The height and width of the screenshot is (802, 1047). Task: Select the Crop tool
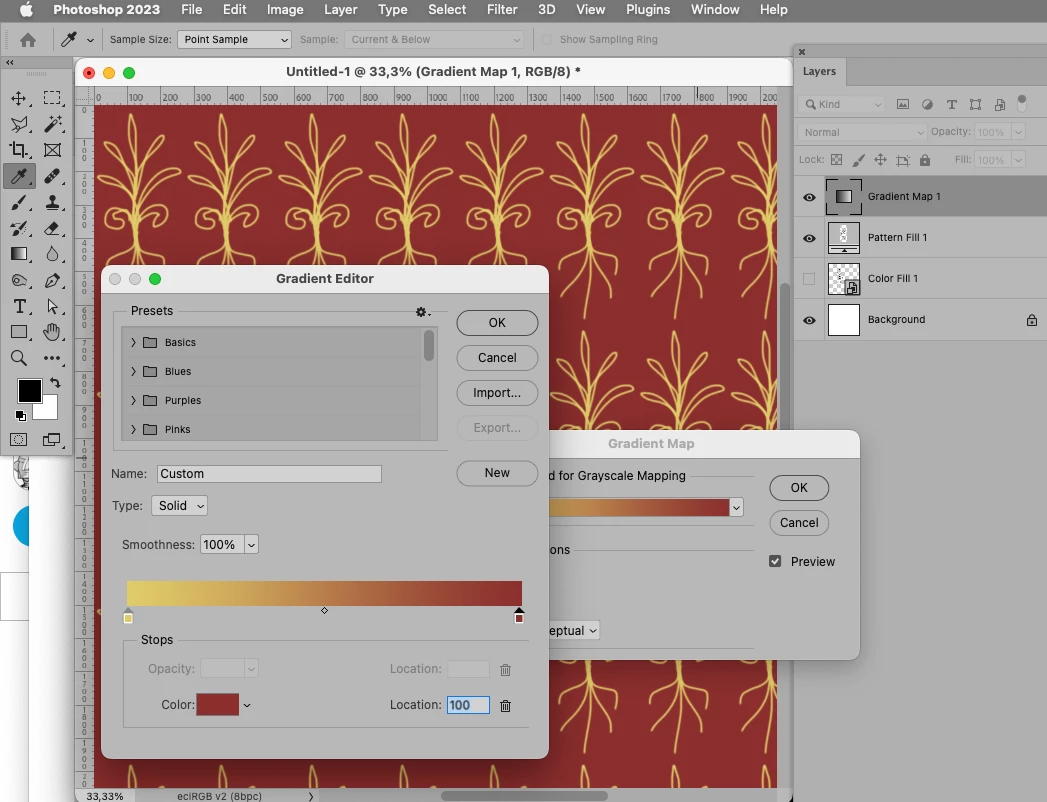click(x=19, y=150)
